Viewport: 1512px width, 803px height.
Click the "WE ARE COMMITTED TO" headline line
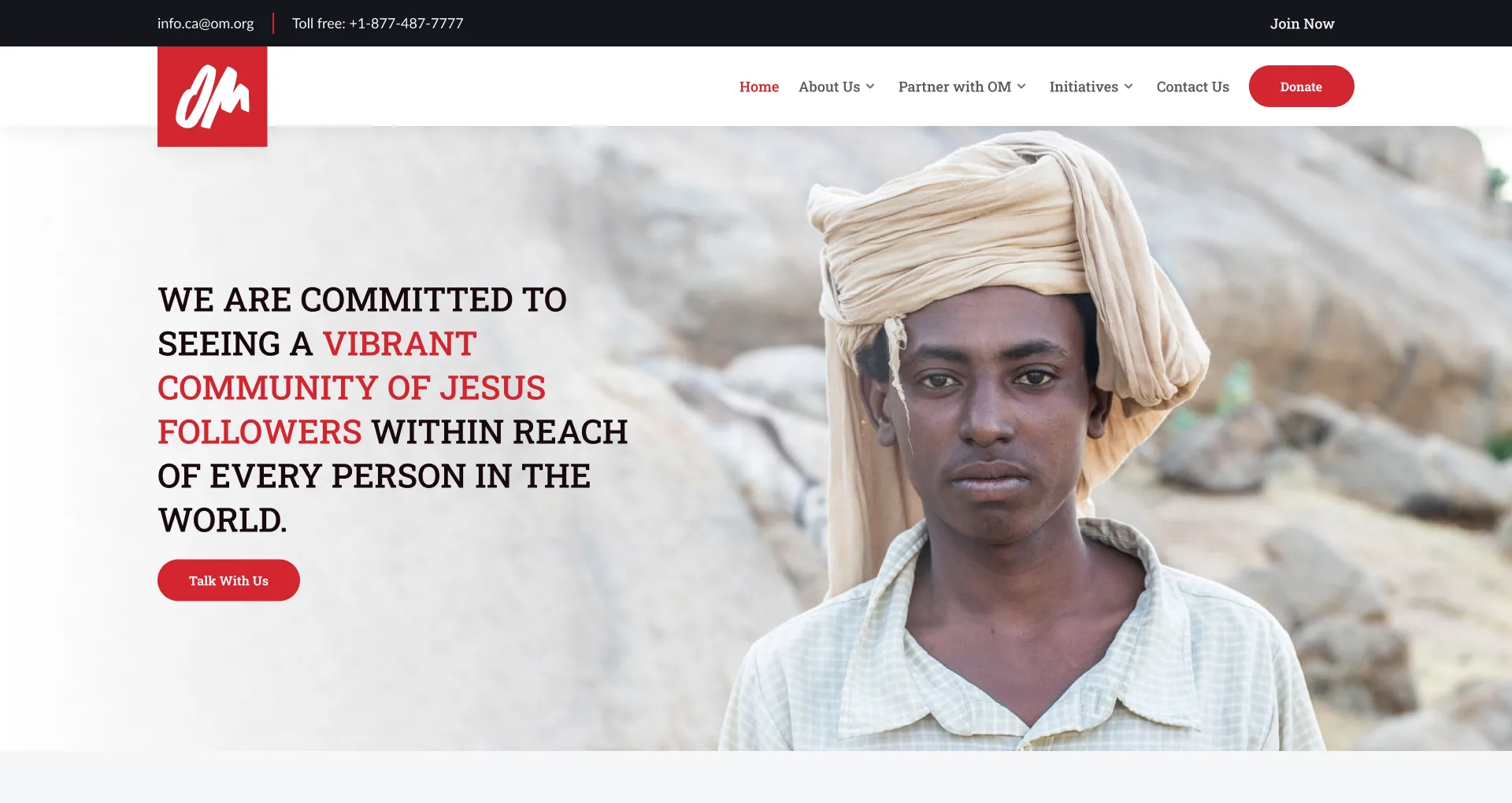click(362, 300)
